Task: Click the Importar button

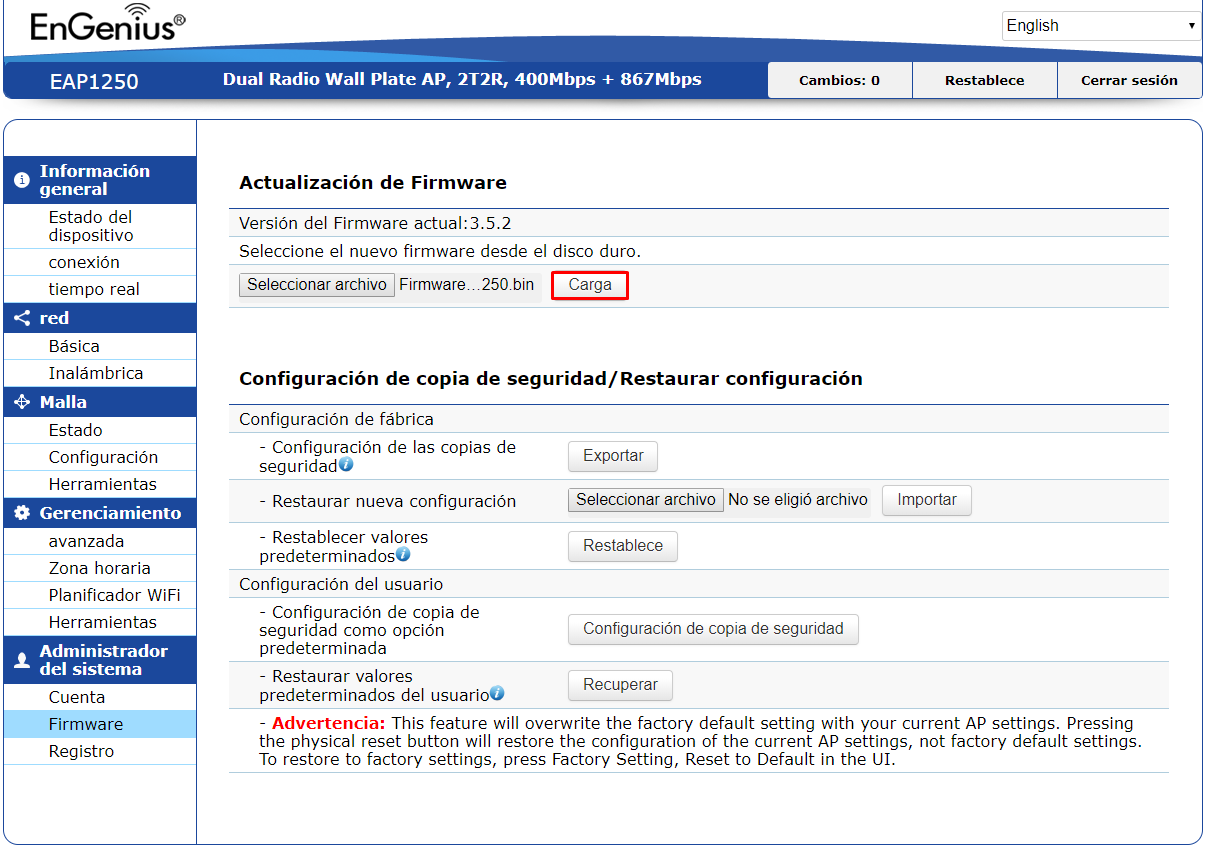Action: point(927,500)
